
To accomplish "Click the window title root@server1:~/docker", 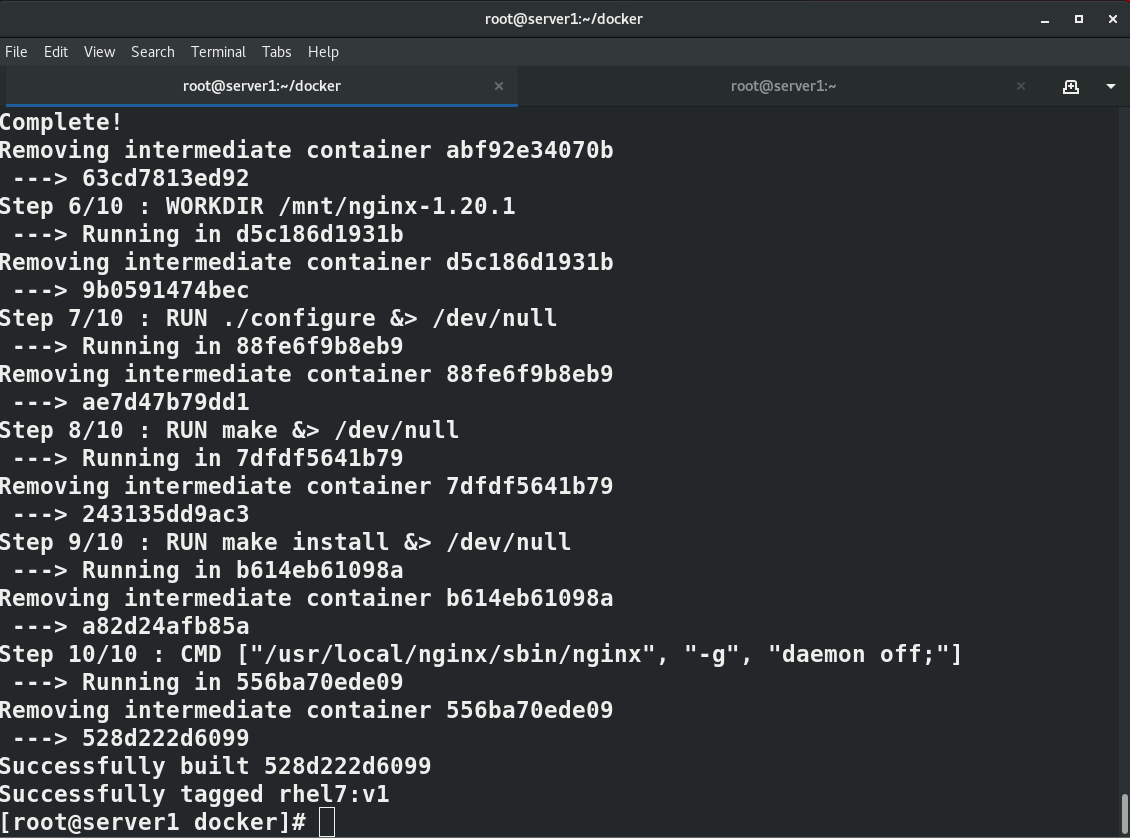I will [564, 19].
